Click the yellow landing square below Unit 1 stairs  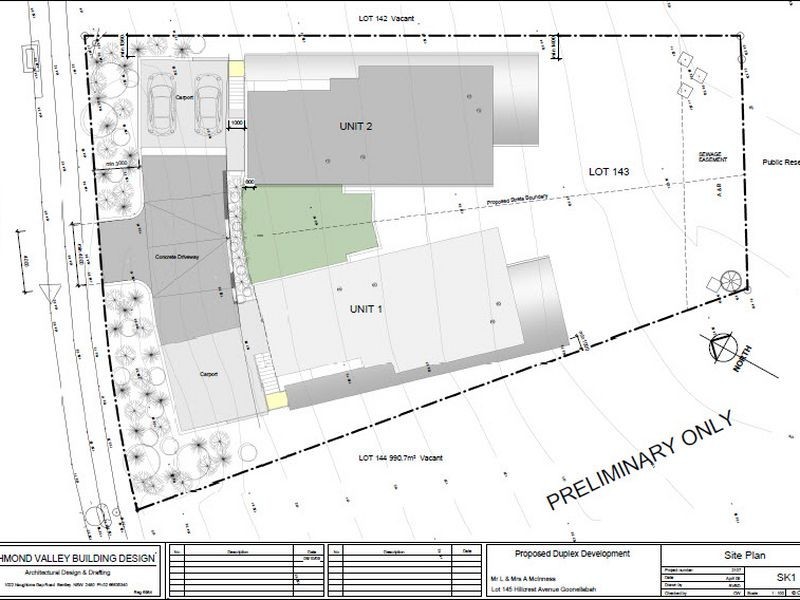pos(276,401)
